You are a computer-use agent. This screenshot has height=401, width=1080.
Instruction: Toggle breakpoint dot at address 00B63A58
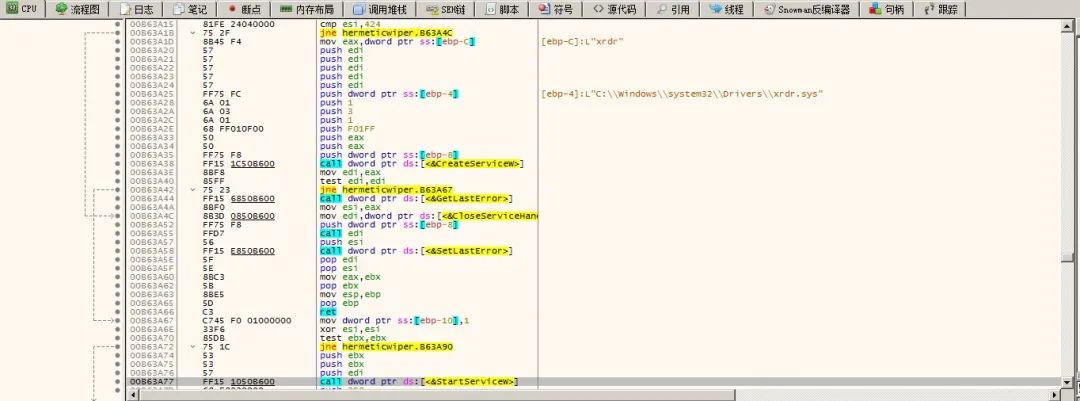click(x=119, y=250)
